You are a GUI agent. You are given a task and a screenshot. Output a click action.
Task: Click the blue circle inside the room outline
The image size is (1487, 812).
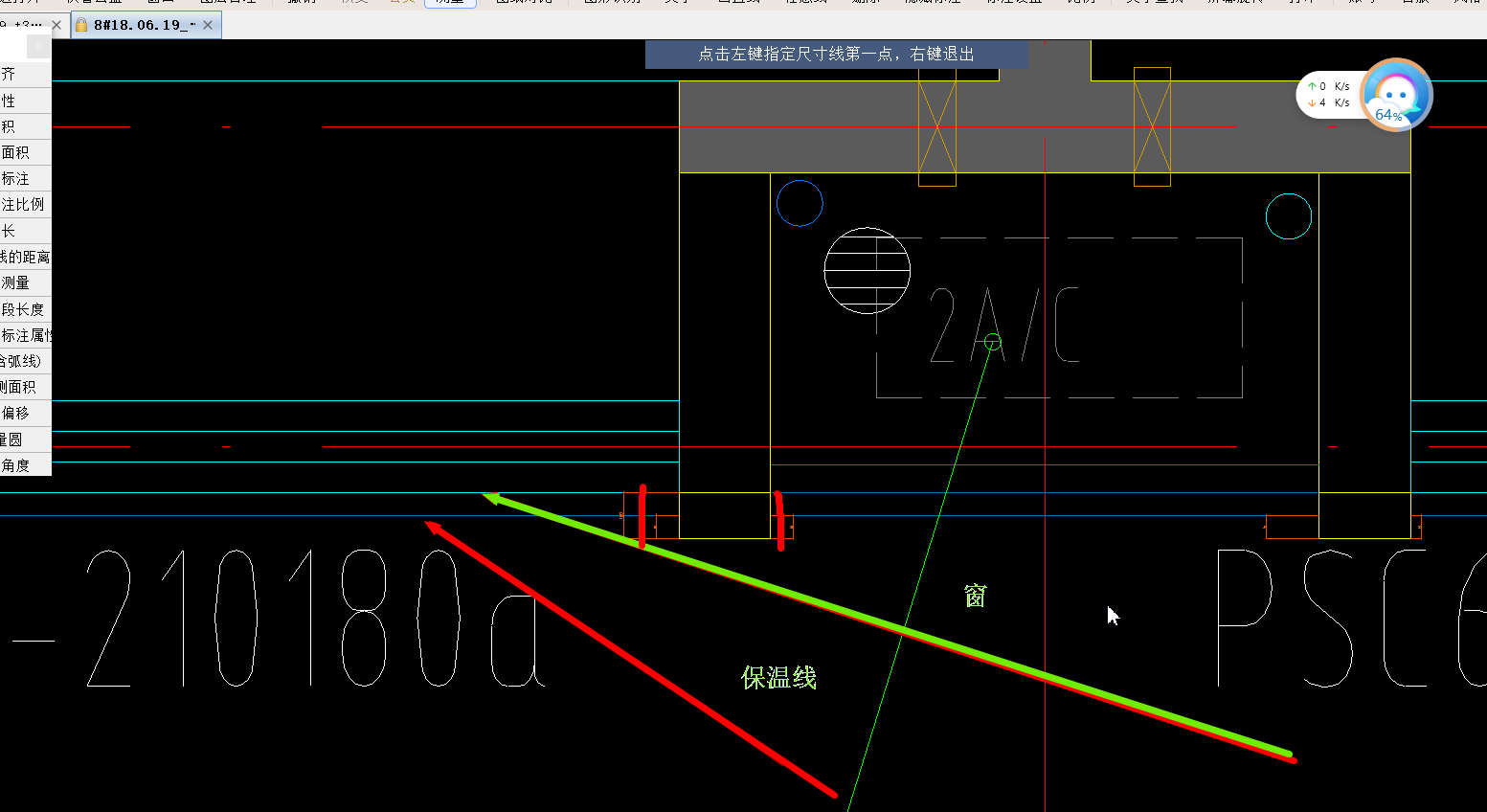[x=800, y=203]
